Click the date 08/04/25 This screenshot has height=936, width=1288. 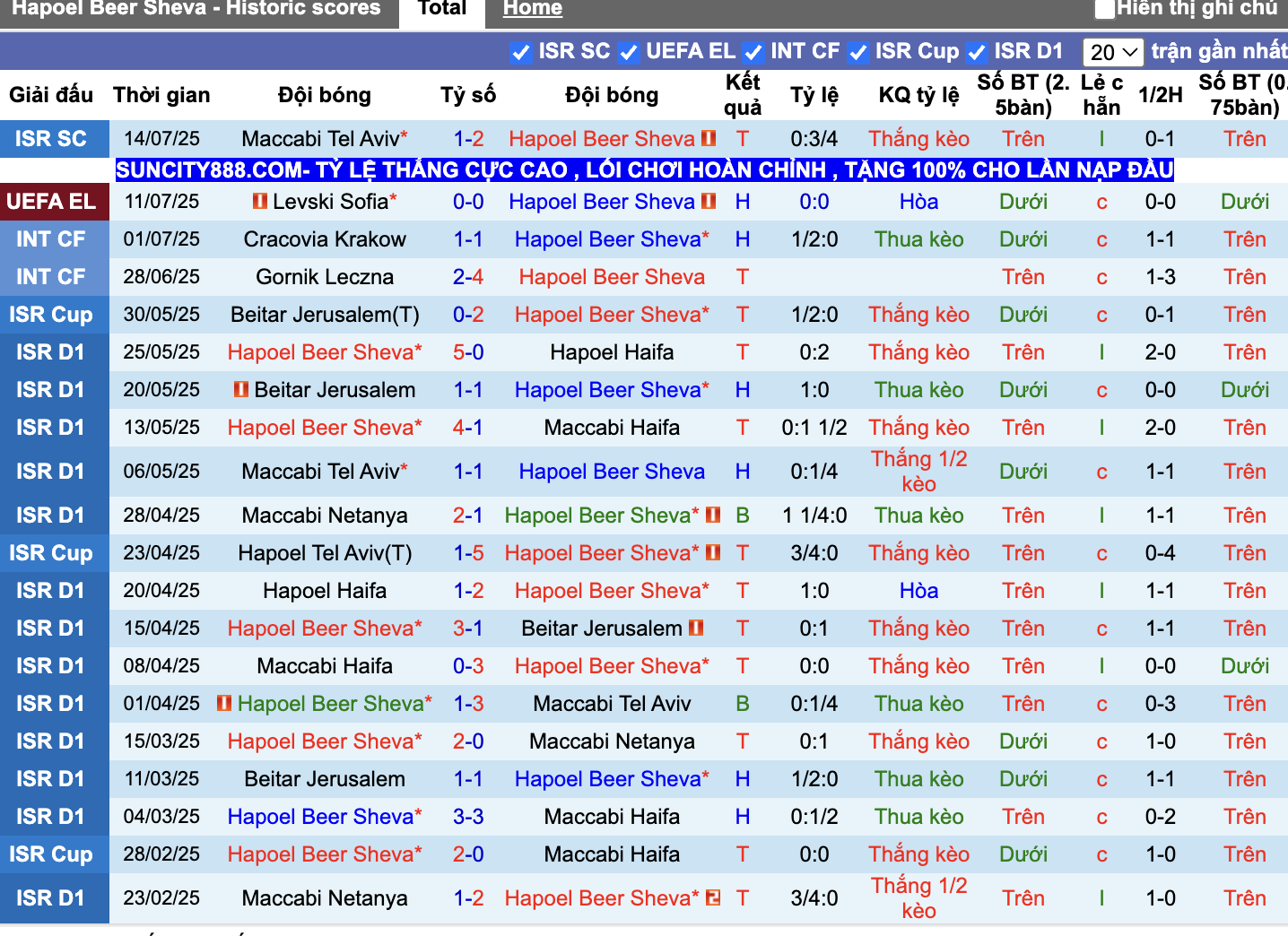tap(161, 666)
